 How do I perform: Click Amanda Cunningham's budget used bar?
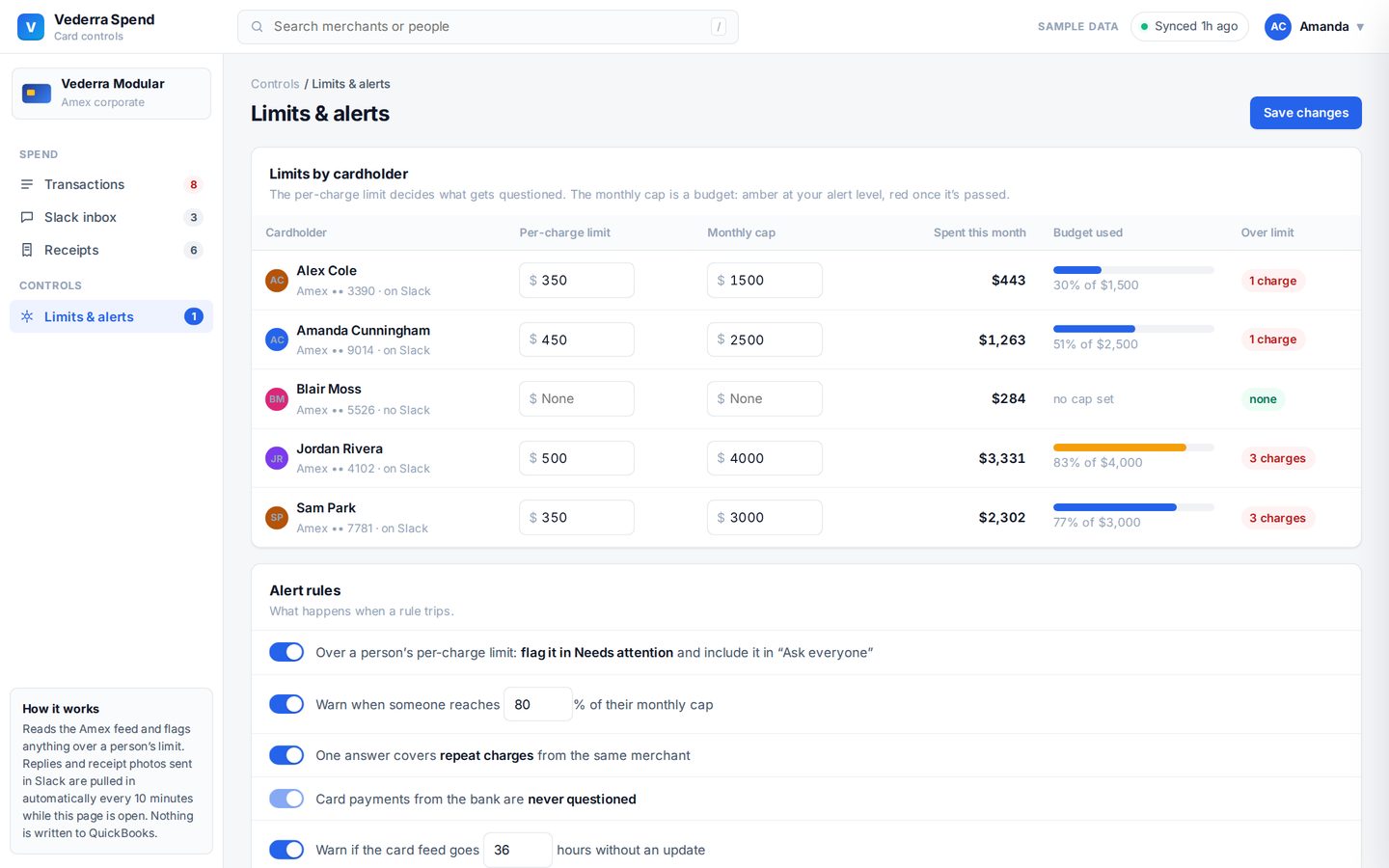pos(1133,329)
